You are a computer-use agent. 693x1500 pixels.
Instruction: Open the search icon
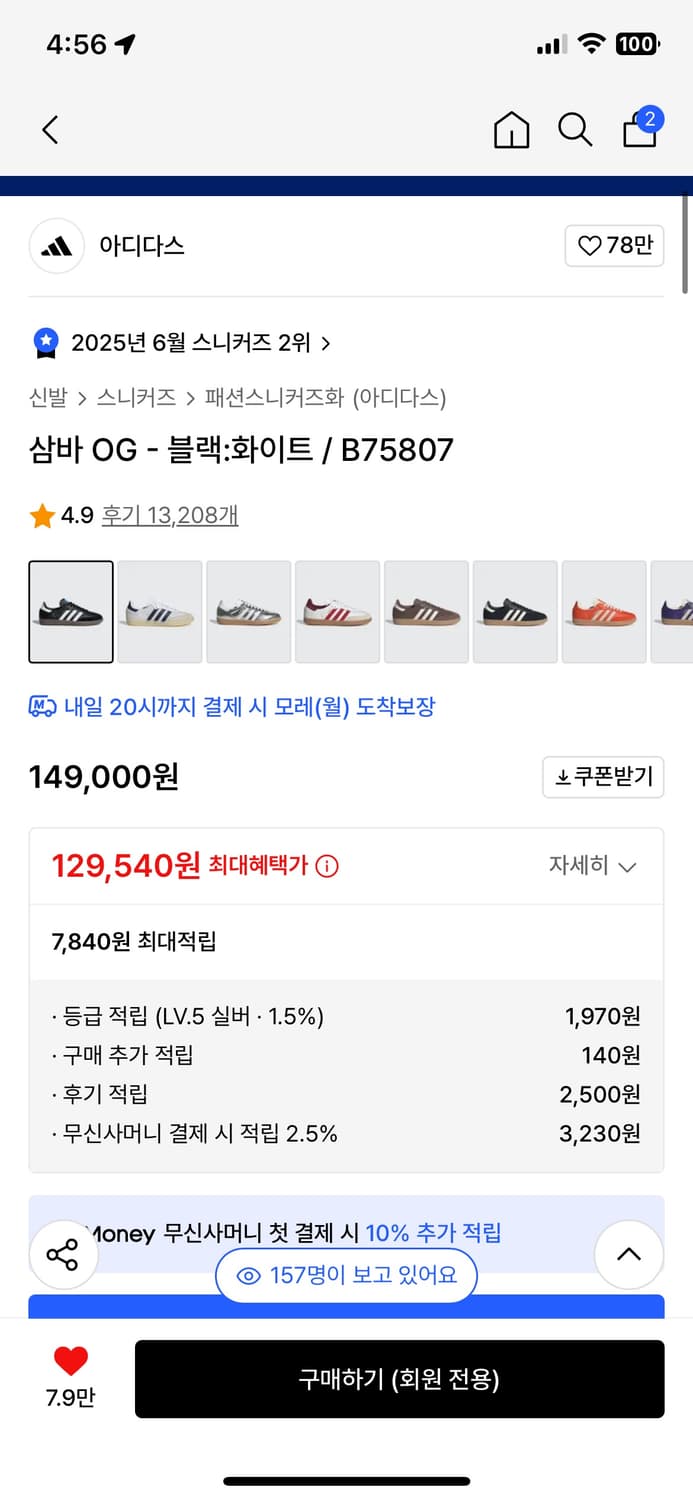[575, 129]
